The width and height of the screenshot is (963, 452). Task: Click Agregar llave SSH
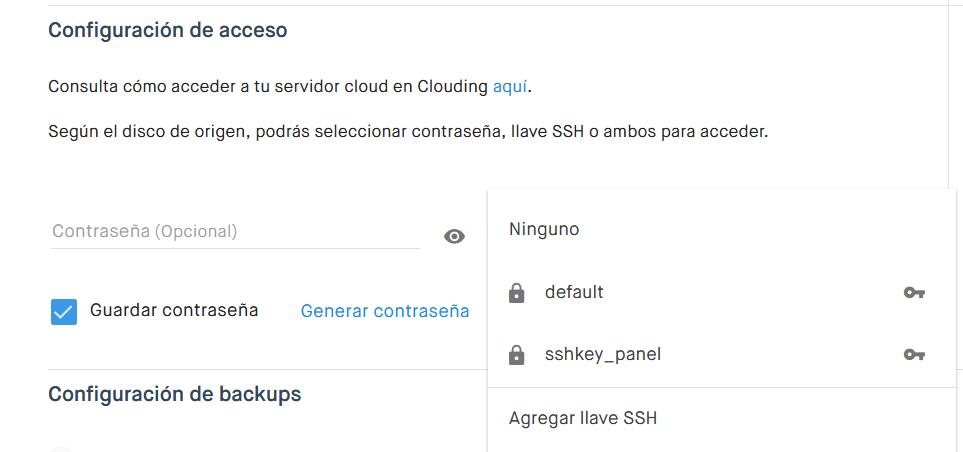[583, 418]
